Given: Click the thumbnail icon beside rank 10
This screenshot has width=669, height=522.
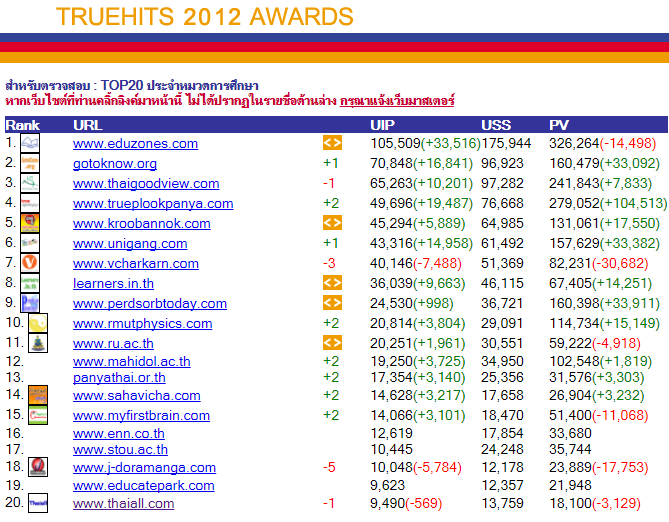Looking at the screenshot, I should coord(37,323).
